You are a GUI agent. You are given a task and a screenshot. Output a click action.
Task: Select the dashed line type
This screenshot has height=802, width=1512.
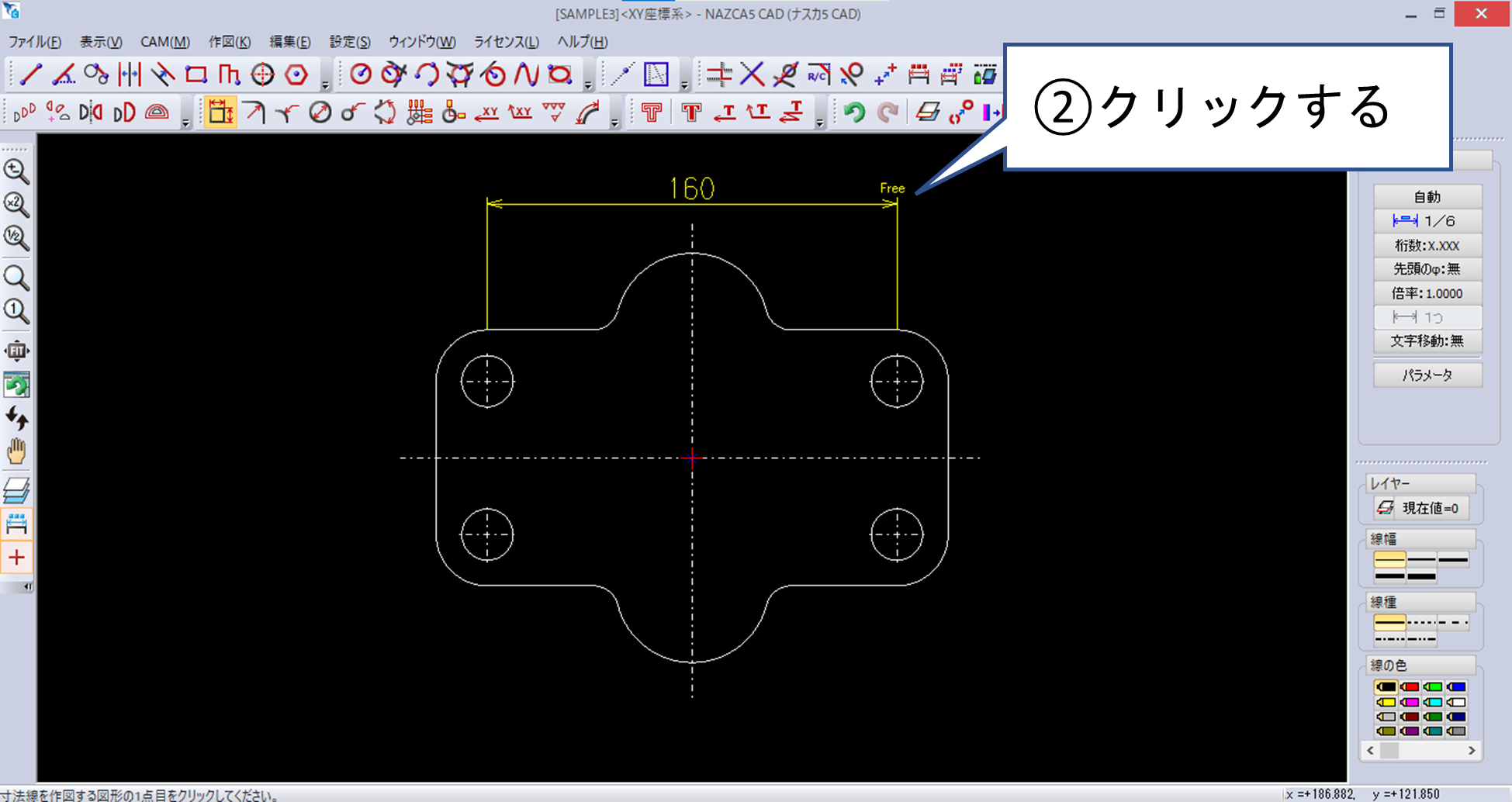tap(1453, 622)
